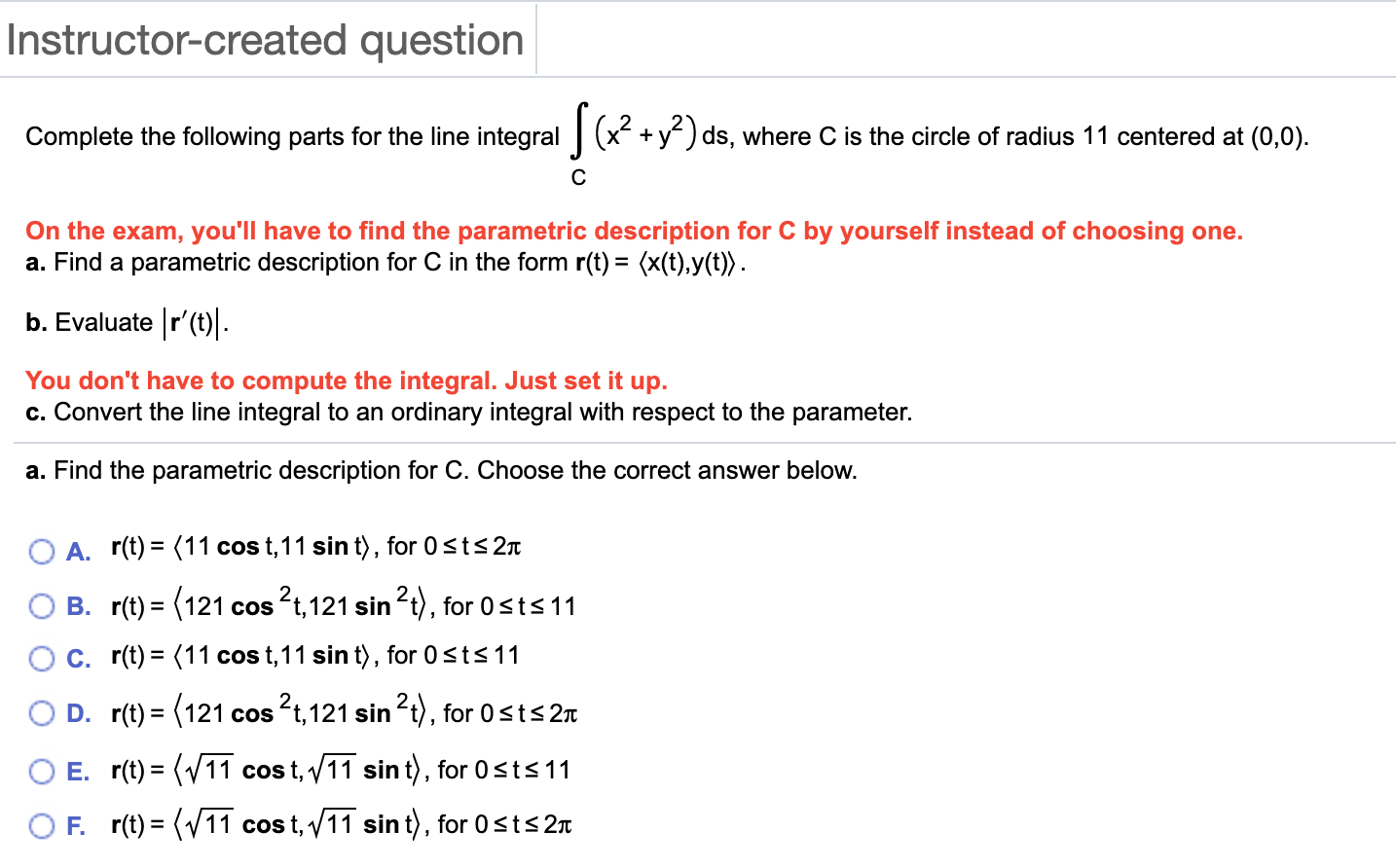
Task: Click part b Evaluate |r'(t)| text
Action: [x=125, y=321]
